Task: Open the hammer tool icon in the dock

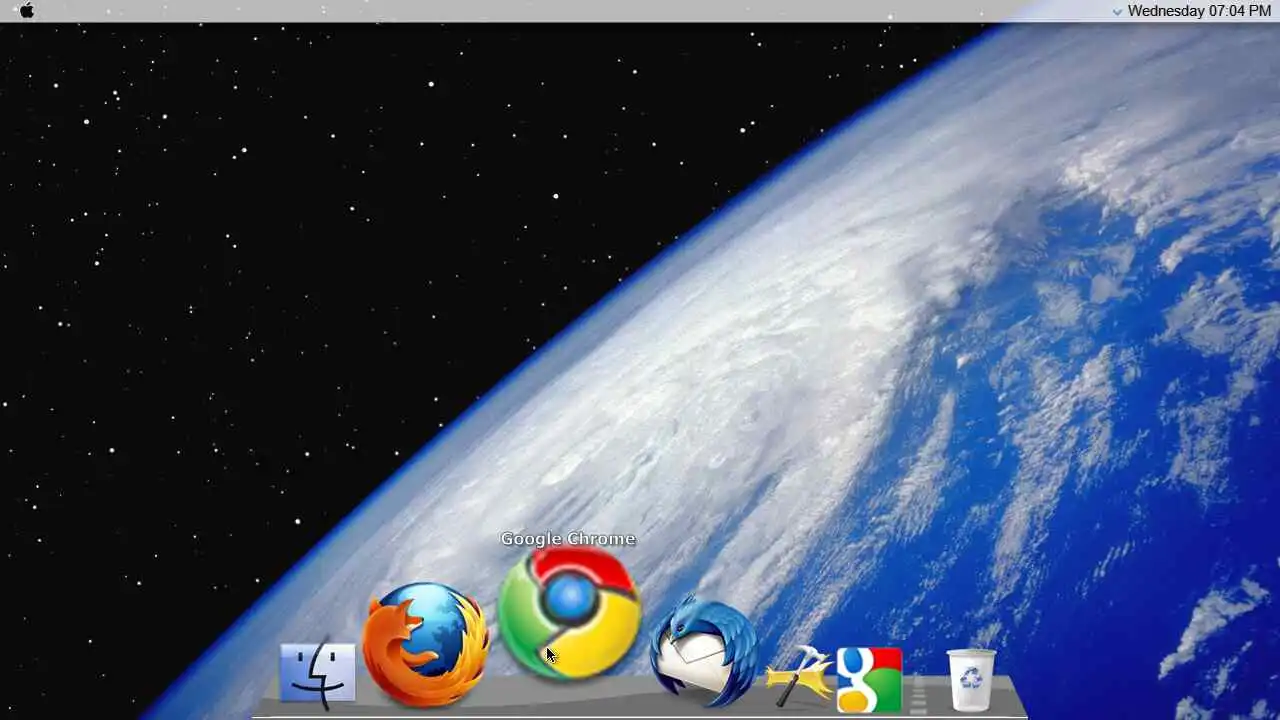Action: [x=799, y=675]
